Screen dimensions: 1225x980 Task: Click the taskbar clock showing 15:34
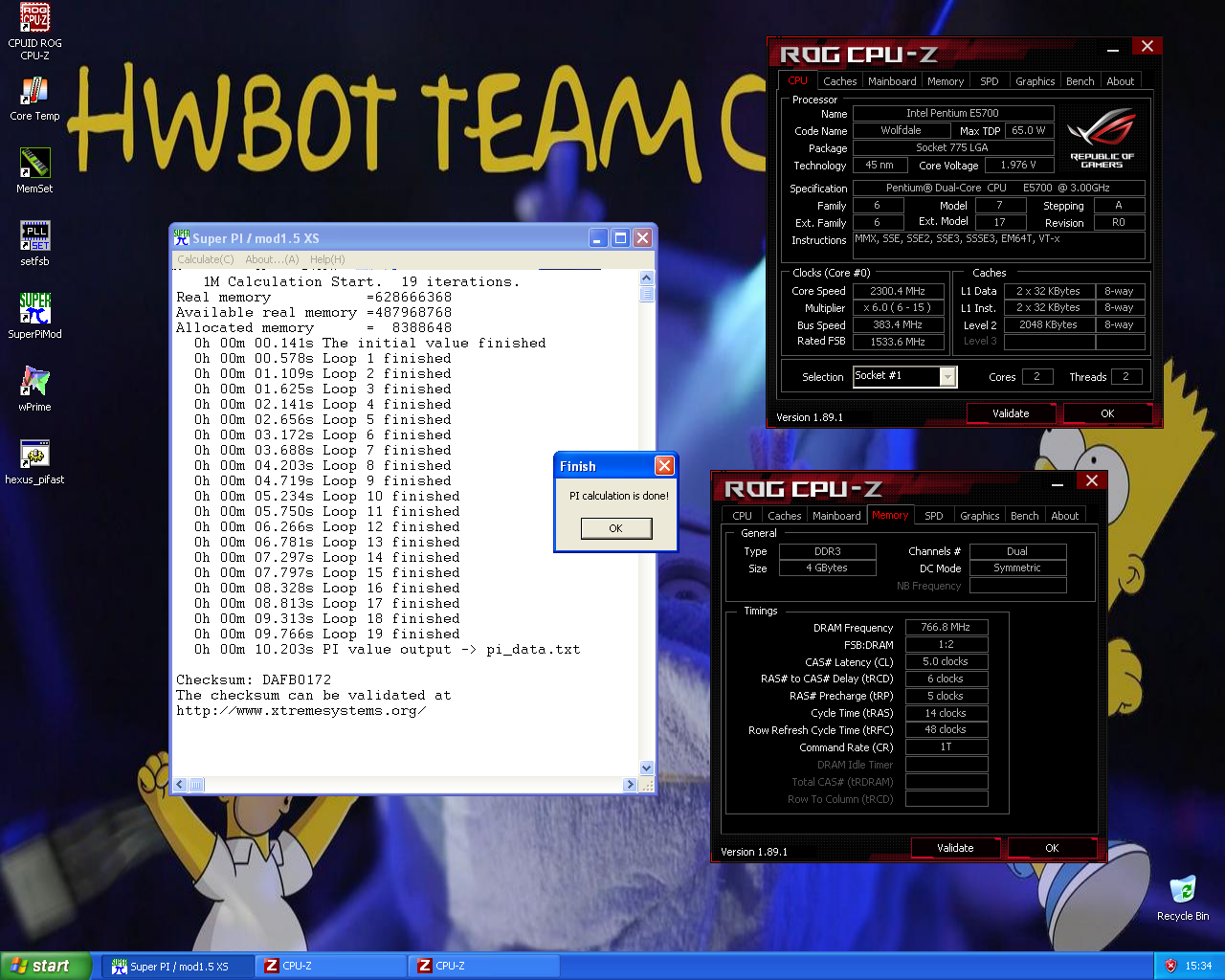coord(1198,966)
